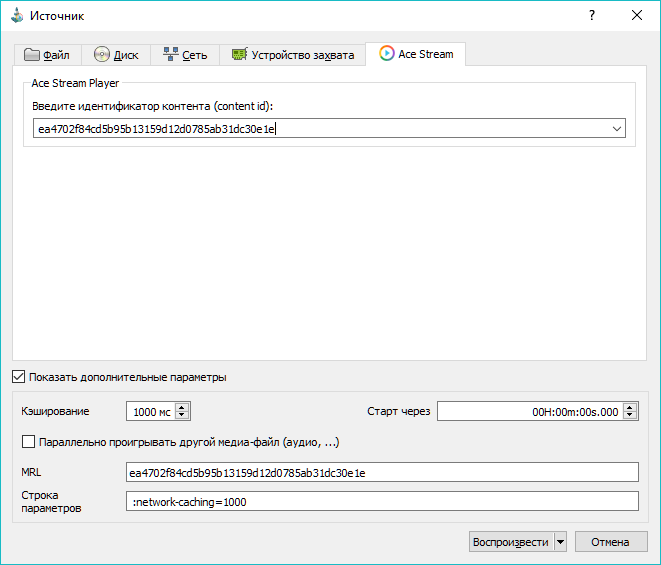This screenshot has height=565, width=661.
Task: Click the disc icon on Диск tab
Action: coord(102,54)
